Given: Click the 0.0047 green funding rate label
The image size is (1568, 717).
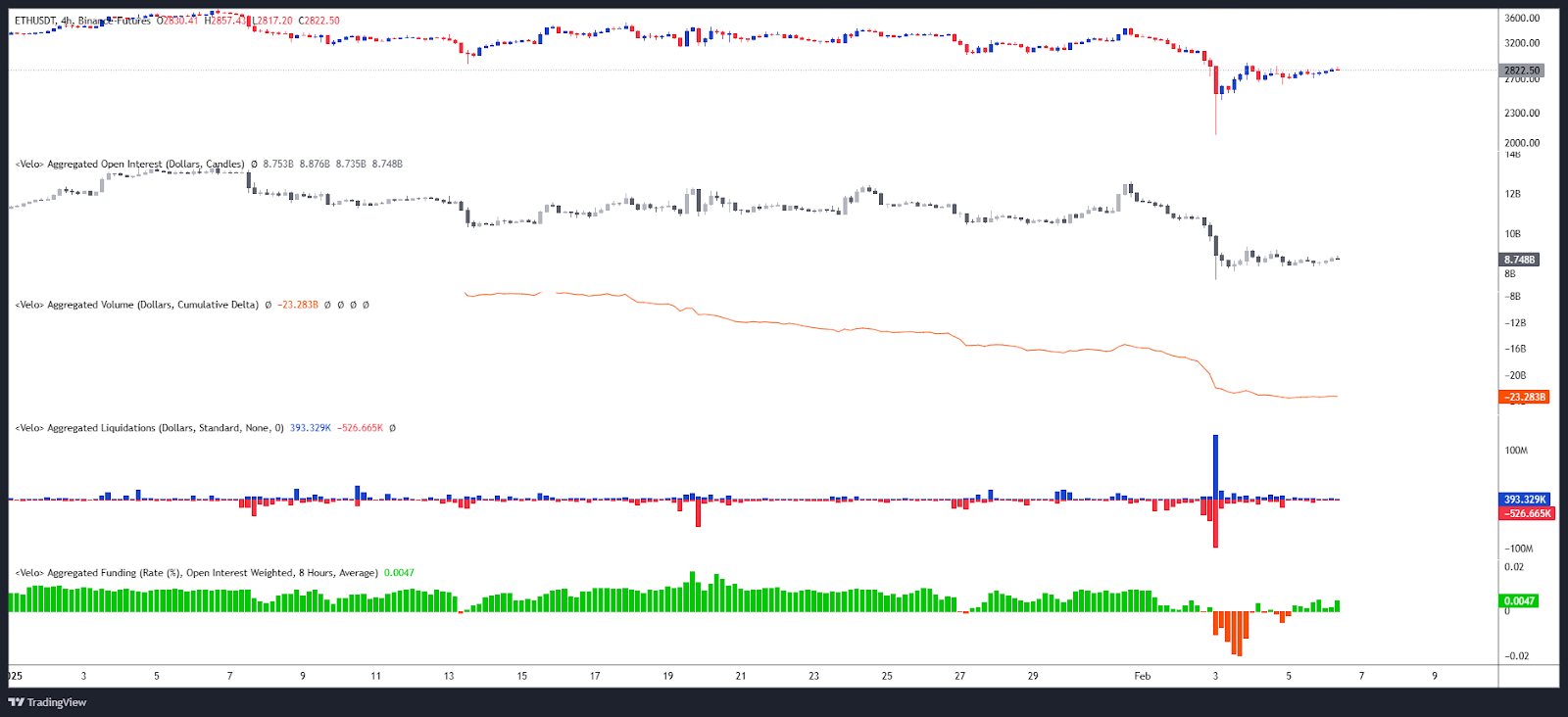Looking at the screenshot, I should 1519,600.
